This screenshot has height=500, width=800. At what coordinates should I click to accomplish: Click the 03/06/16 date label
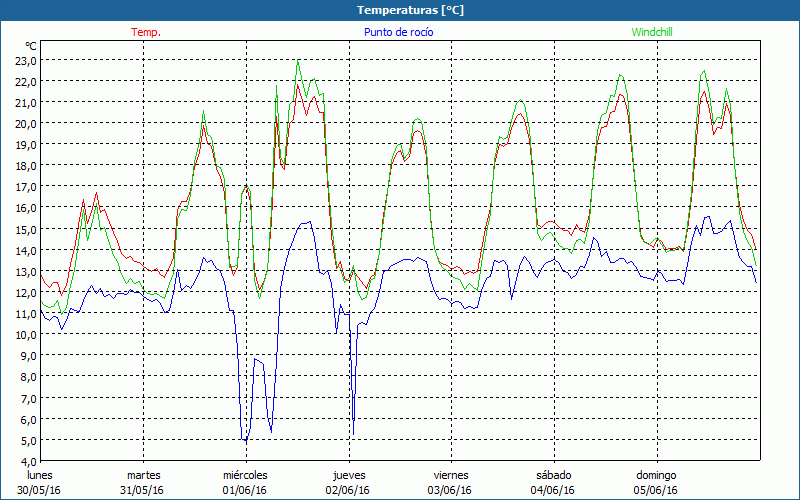coord(451,490)
